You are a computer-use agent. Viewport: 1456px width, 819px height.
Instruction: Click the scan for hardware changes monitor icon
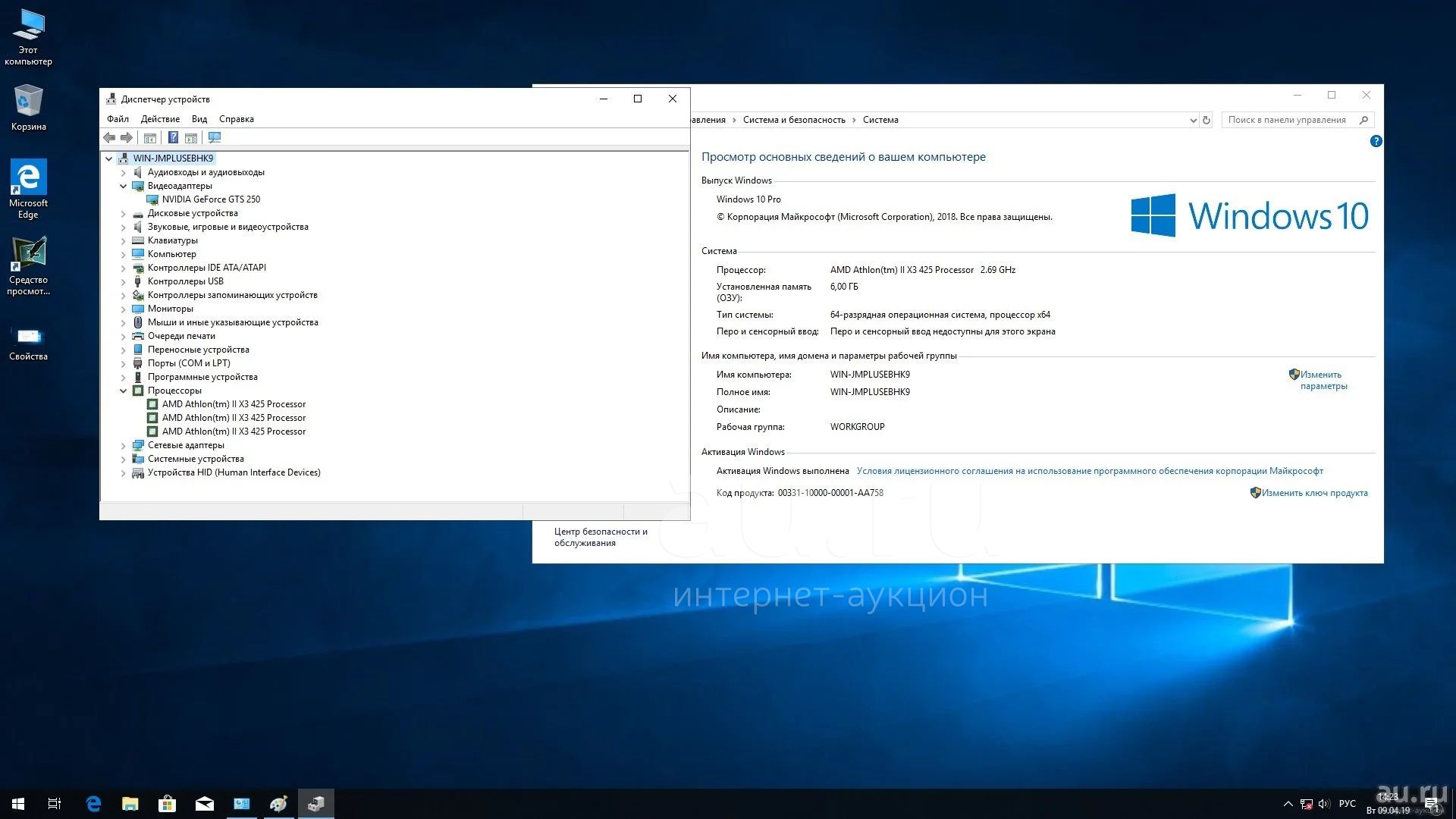(215, 138)
